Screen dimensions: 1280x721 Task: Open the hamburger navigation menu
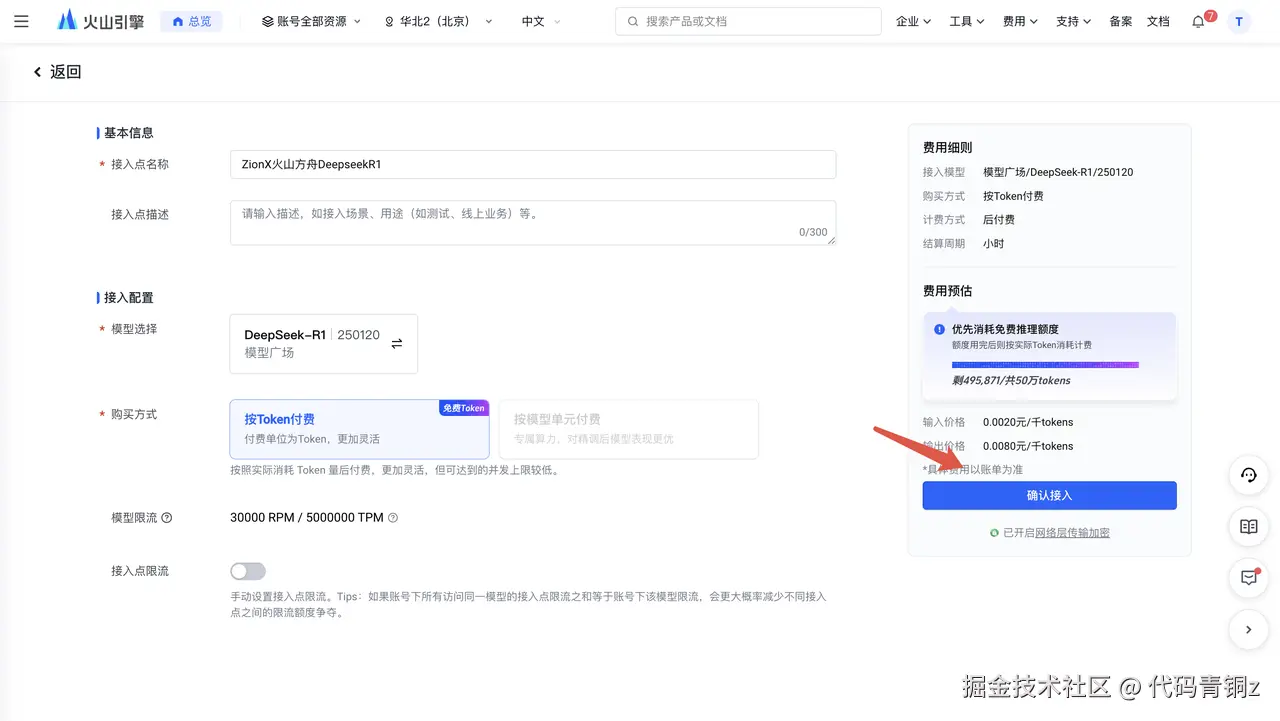click(21, 21)
